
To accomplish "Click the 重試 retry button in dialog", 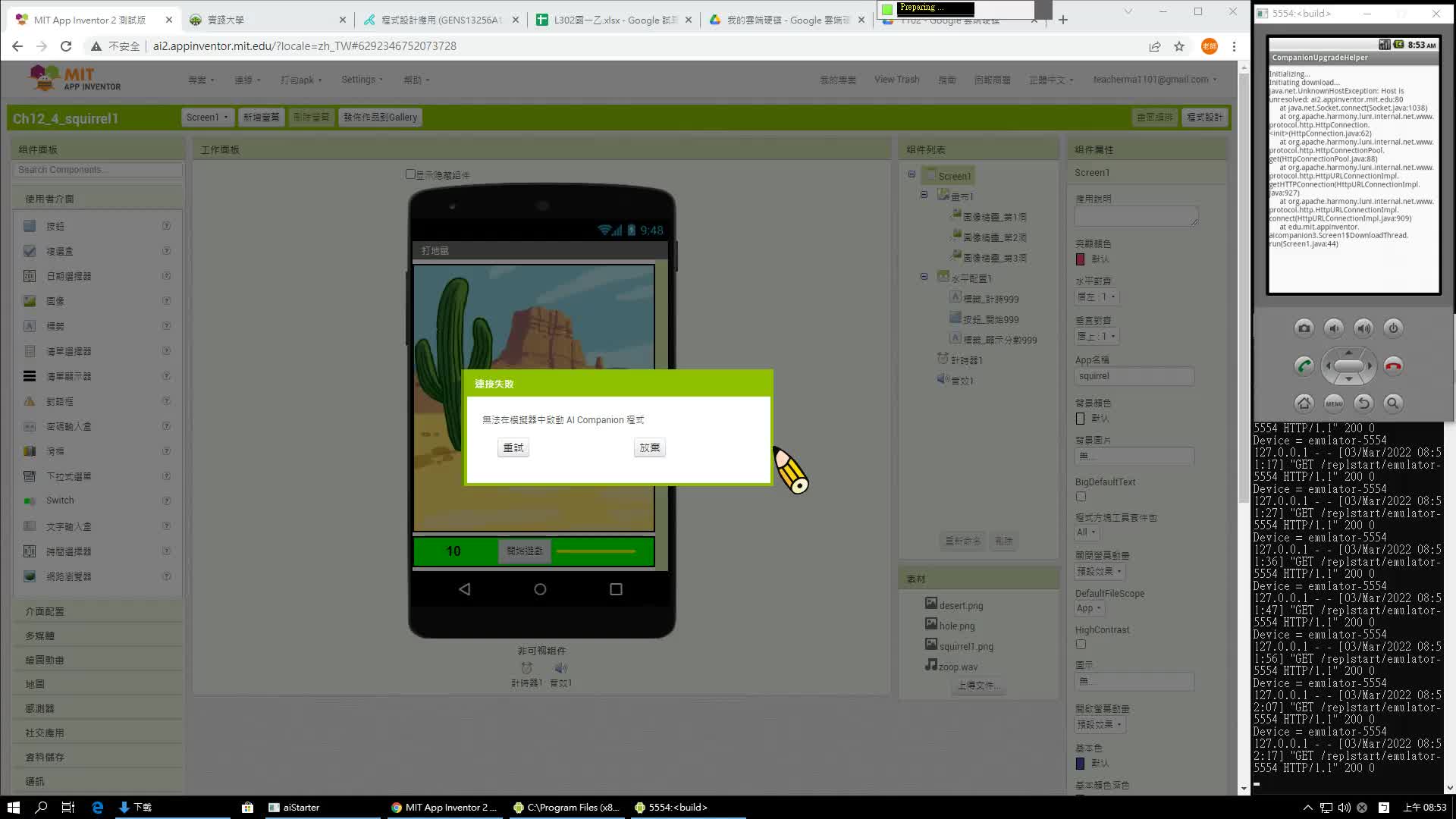I will coord(513,448).
